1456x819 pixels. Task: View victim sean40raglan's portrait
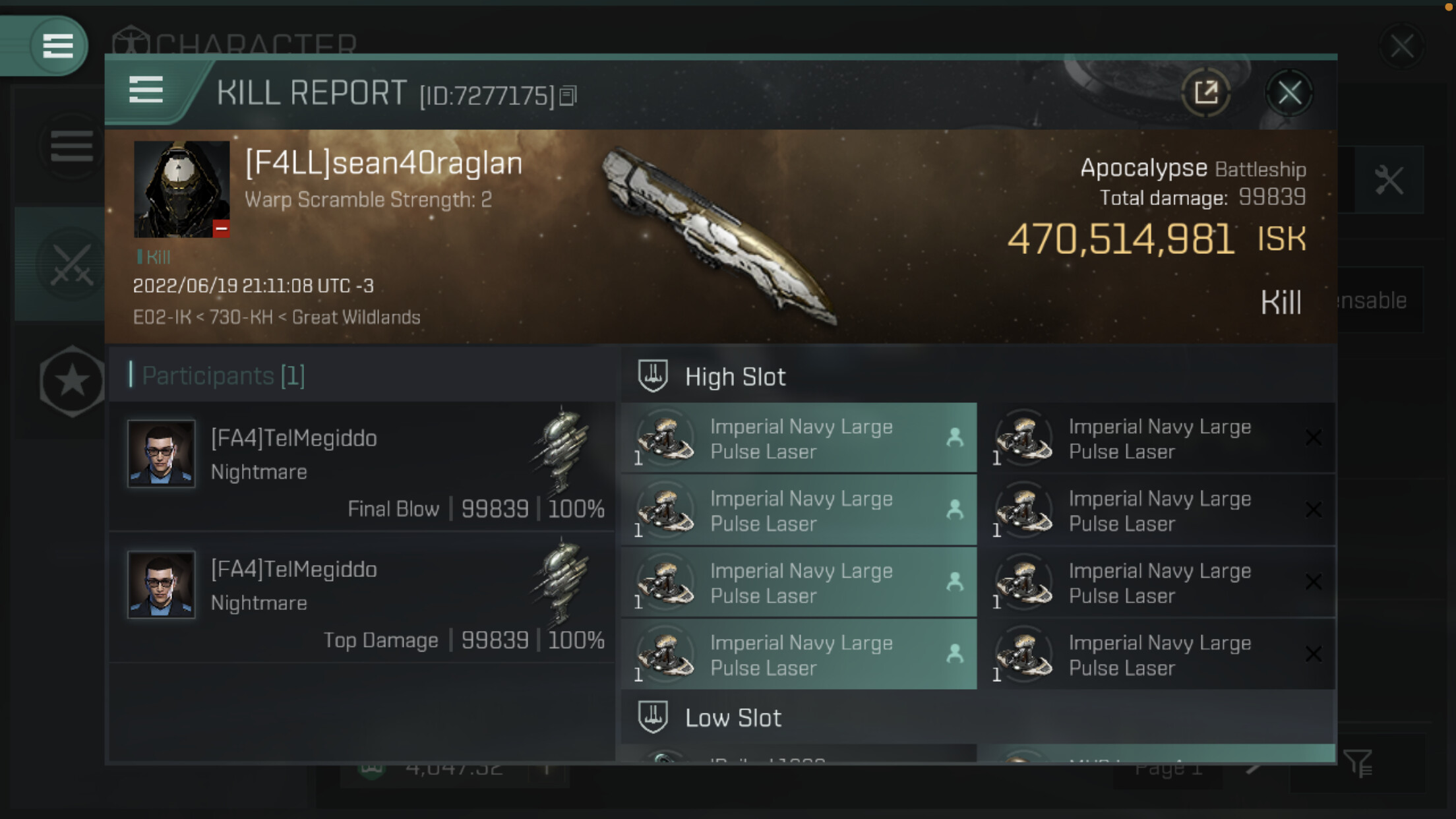(x=182, y=189)
